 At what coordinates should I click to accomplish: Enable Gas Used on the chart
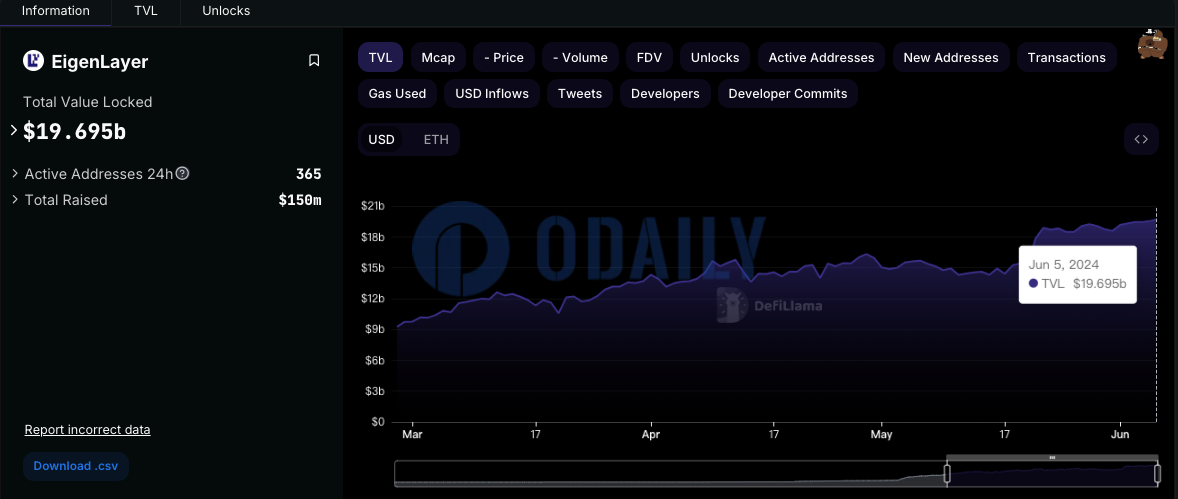[x=397, y=93]
